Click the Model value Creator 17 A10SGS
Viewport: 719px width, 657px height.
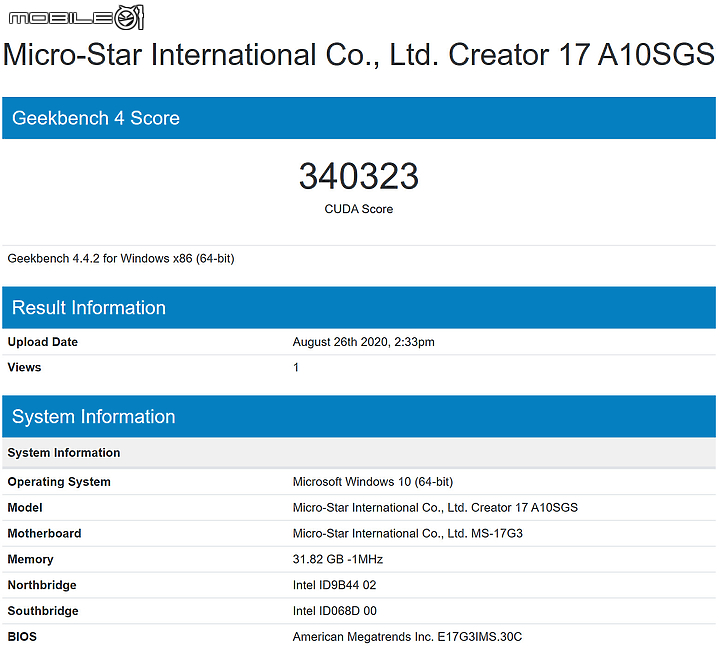pyautogui.click(x=435, y=508)
